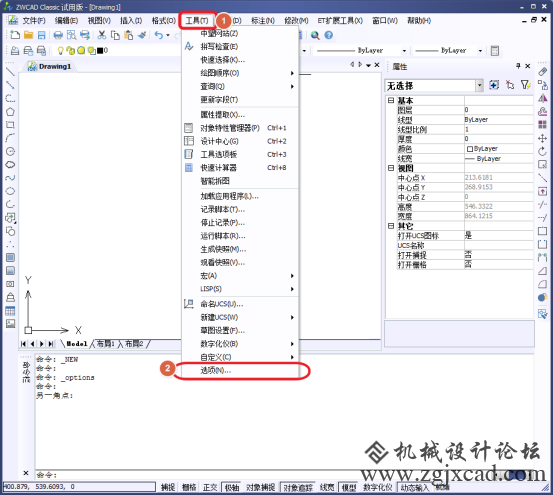553x495 pixels.
Task: Toggle 对象追踪 object tracking in status bar
Action: [x=298, y=487]
